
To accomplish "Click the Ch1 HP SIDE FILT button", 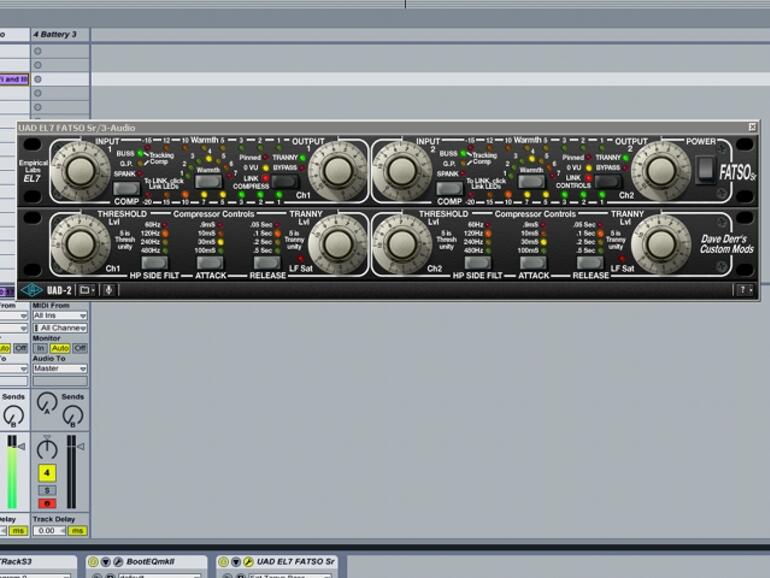I will click(x=154, y=263).
